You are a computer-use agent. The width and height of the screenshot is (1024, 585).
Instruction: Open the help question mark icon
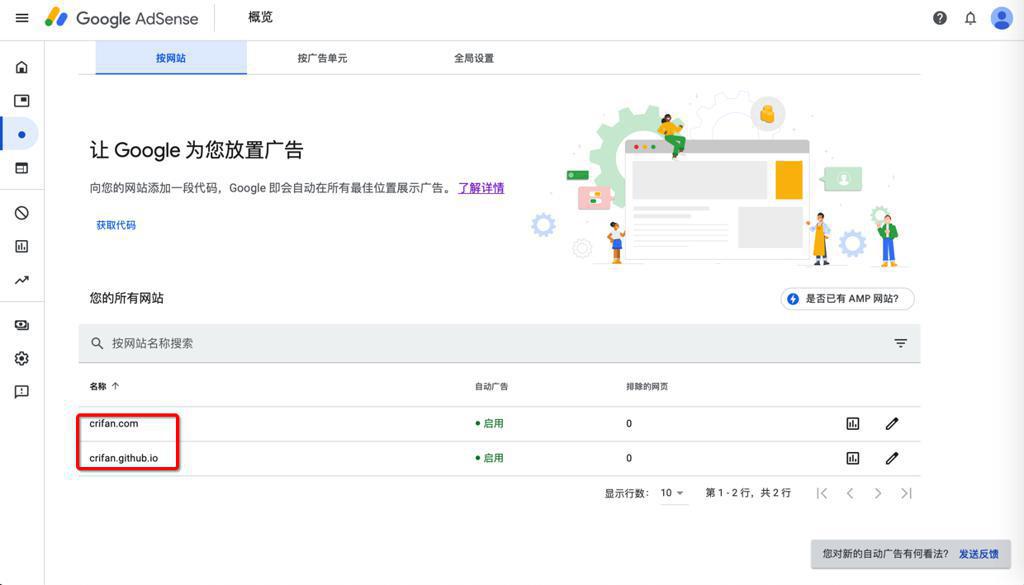[940, 18]
